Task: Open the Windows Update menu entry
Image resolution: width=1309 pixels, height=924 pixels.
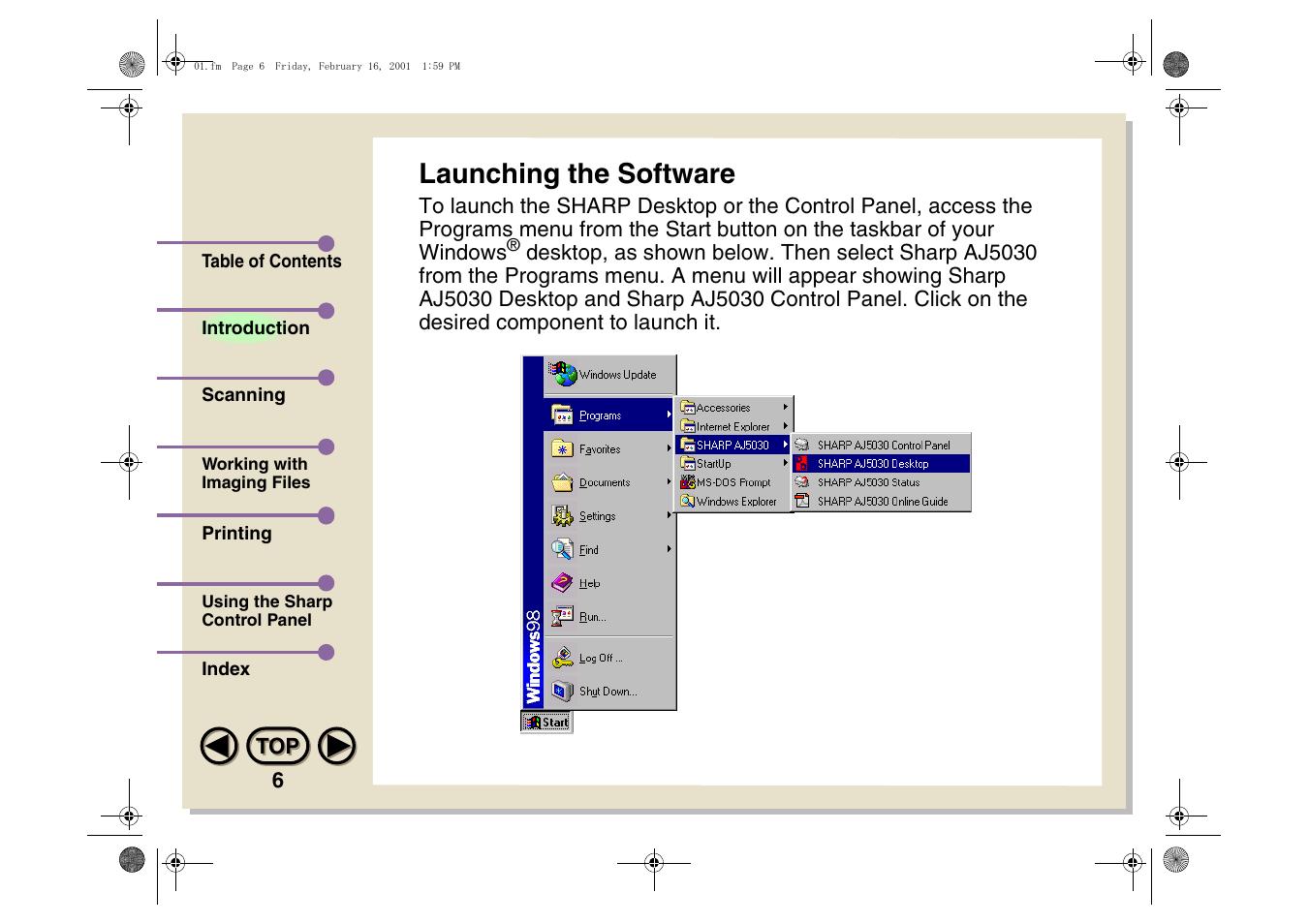Action: (x=609, y=375)
